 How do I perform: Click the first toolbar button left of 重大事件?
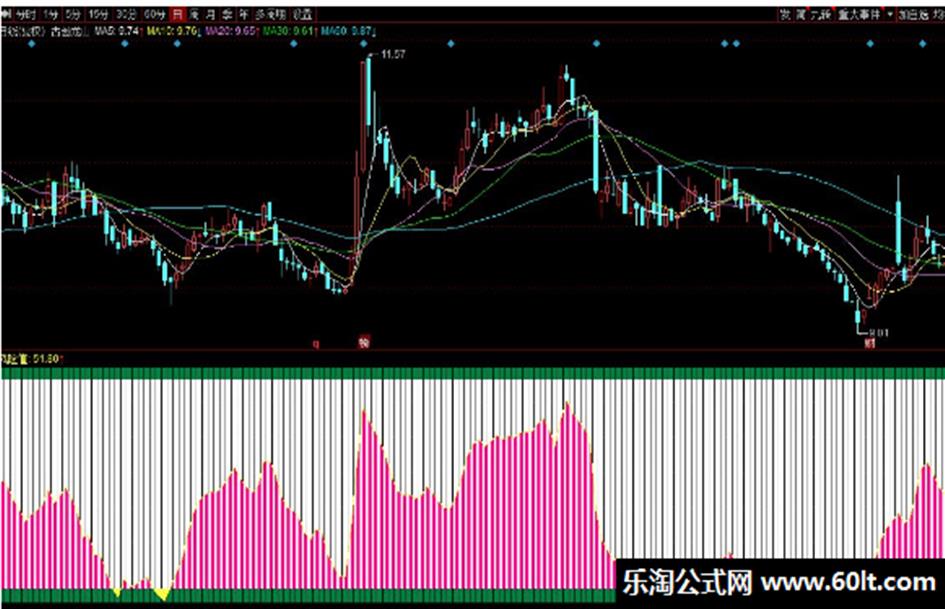pos(785,14)
